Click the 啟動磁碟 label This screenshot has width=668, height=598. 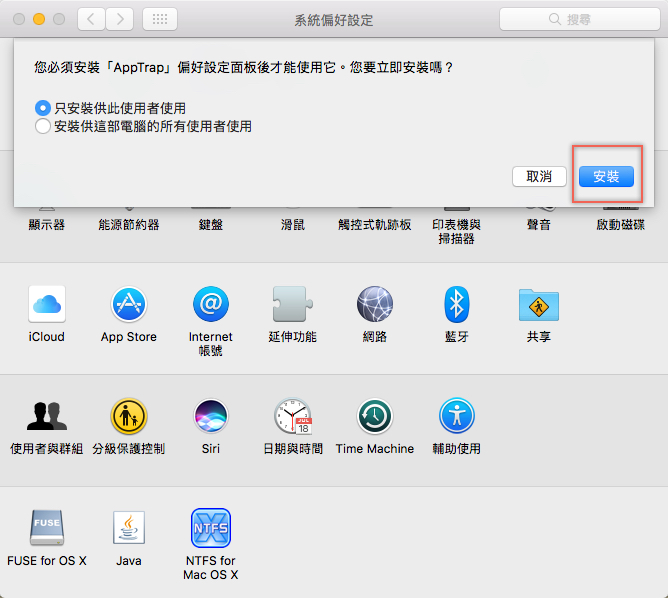621,224
